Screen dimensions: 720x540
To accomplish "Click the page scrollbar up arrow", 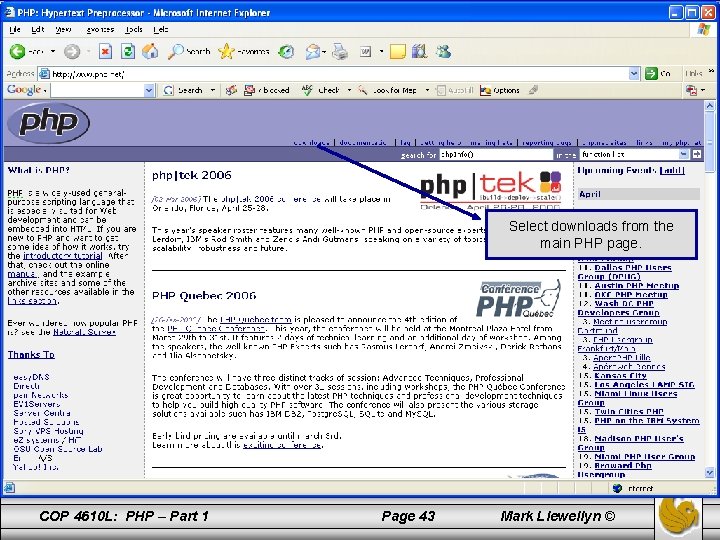I will (x=709, y=106).
